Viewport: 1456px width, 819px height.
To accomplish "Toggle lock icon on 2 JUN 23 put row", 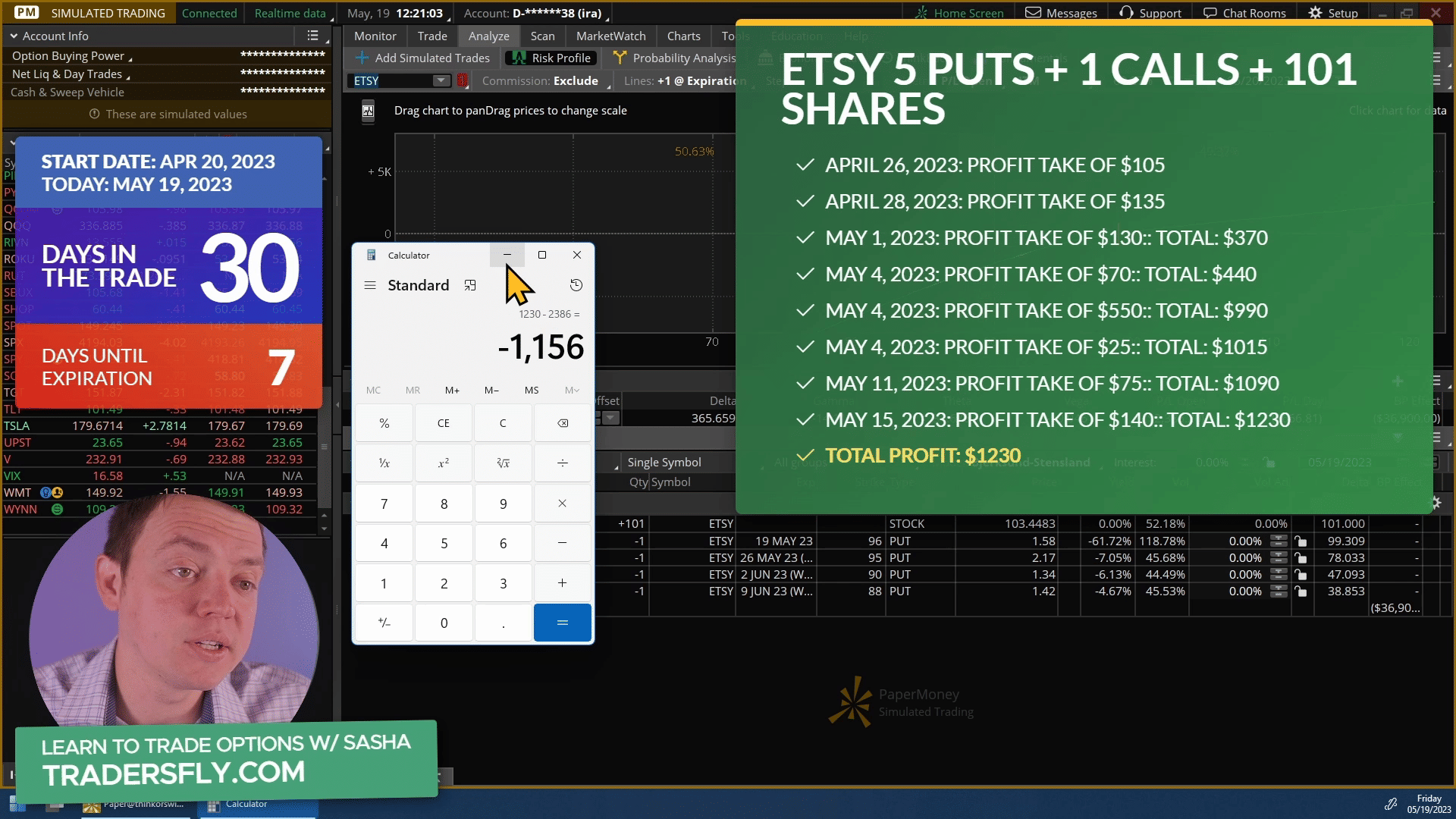I will point(1301,575).
